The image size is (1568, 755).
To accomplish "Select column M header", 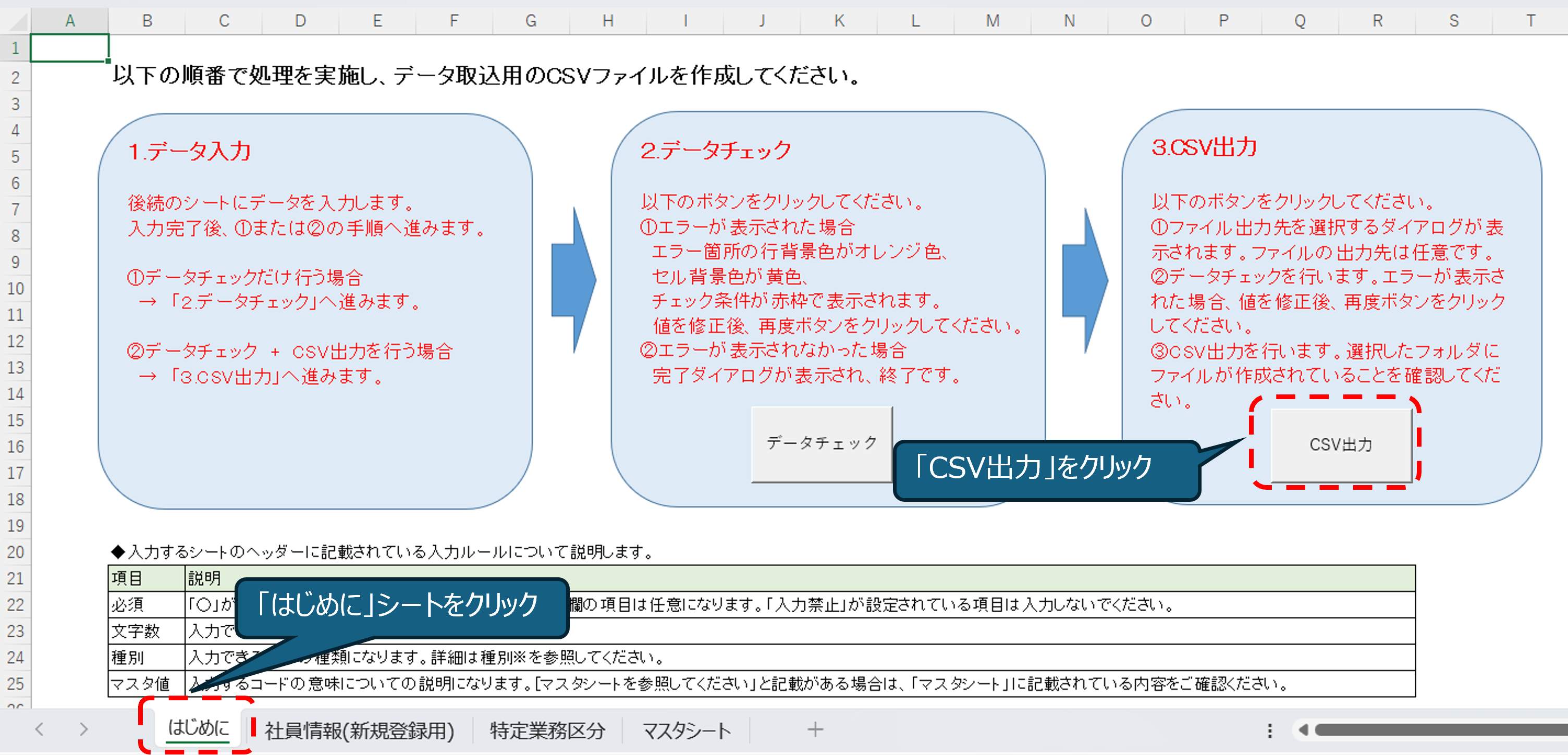I will [x=992, y=21].
